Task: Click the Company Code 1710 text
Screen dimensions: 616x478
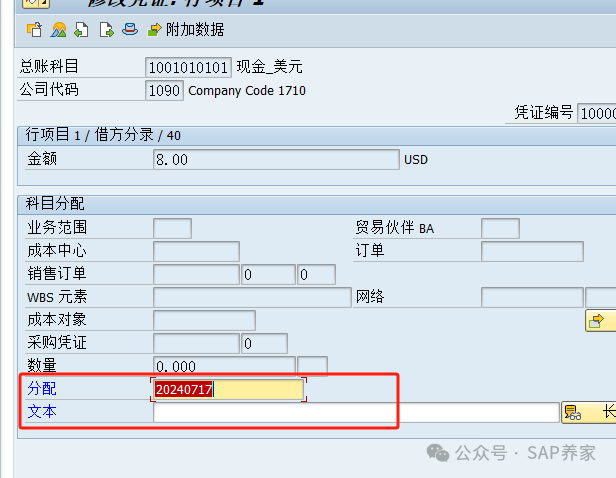Action: tap(247, 91)
